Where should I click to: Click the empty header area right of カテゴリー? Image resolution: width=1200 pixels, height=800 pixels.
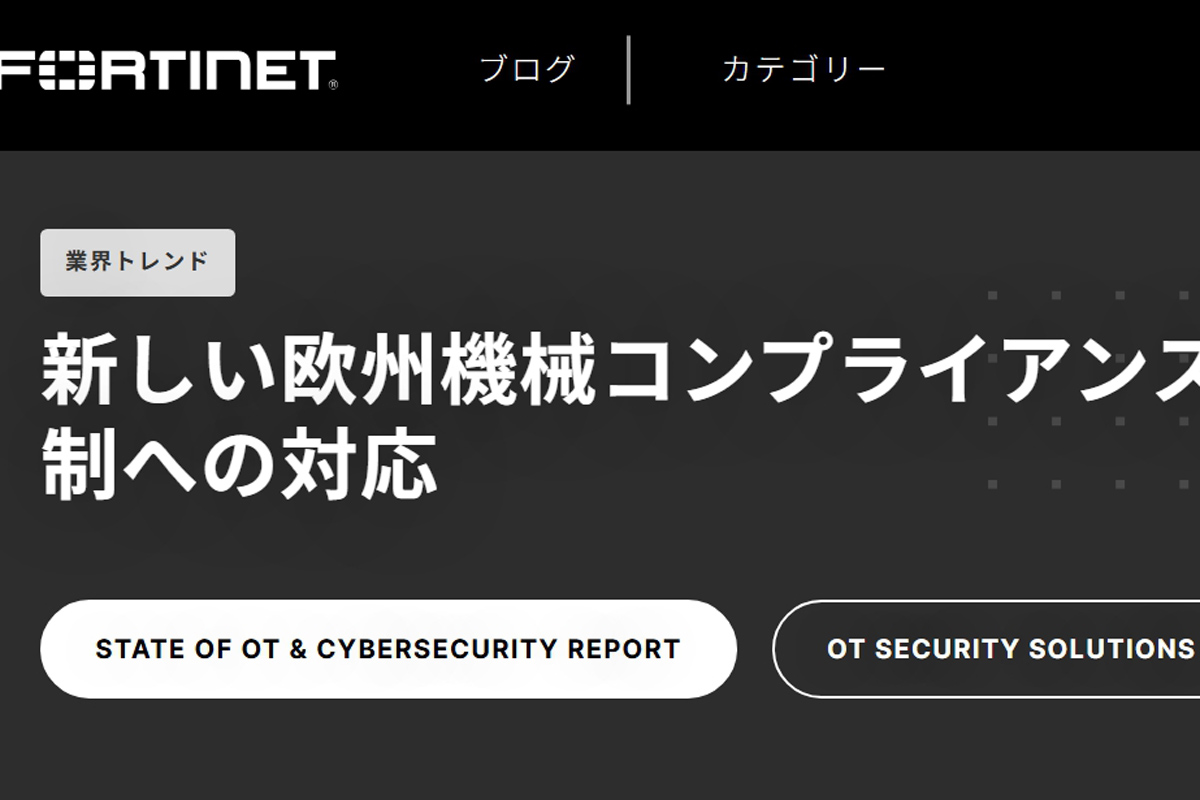(x=1040, y=69)
